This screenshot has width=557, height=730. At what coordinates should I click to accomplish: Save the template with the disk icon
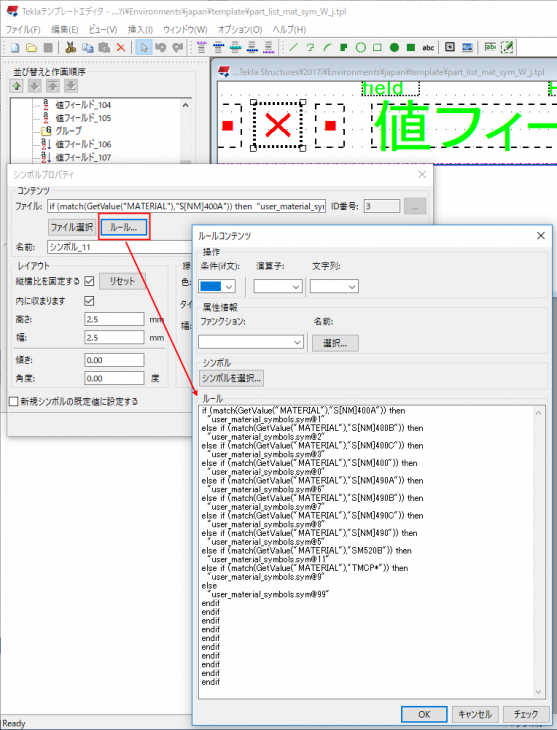click(x=48, y=47)
